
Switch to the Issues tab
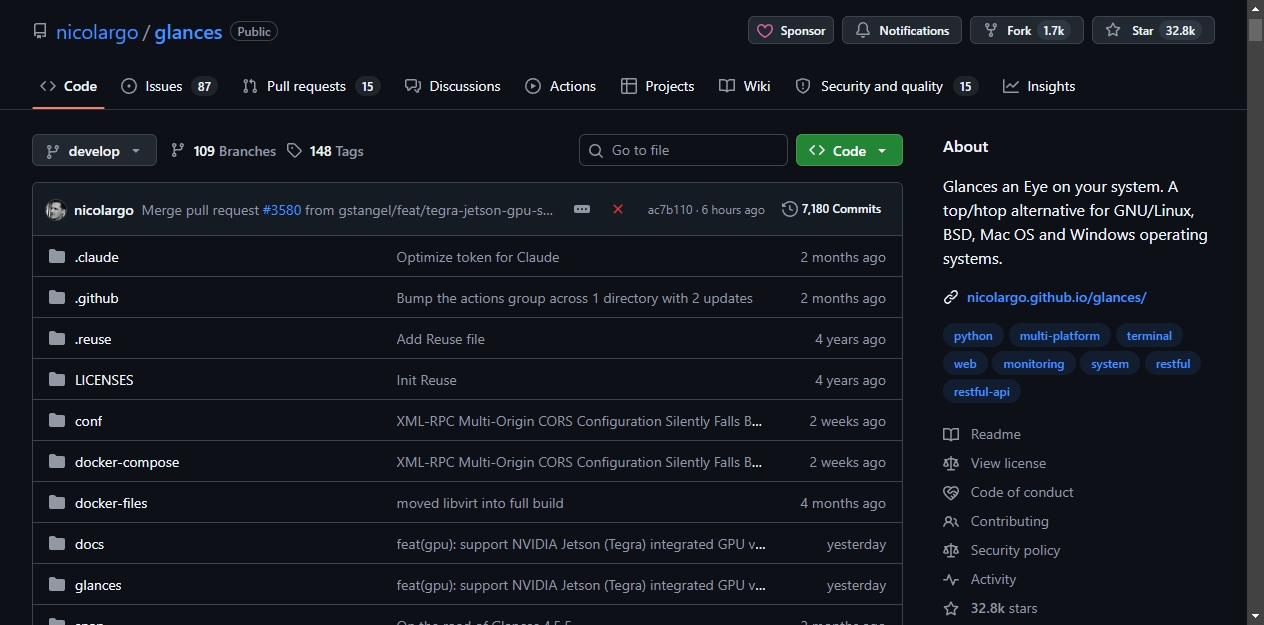[x=168, y=86]
